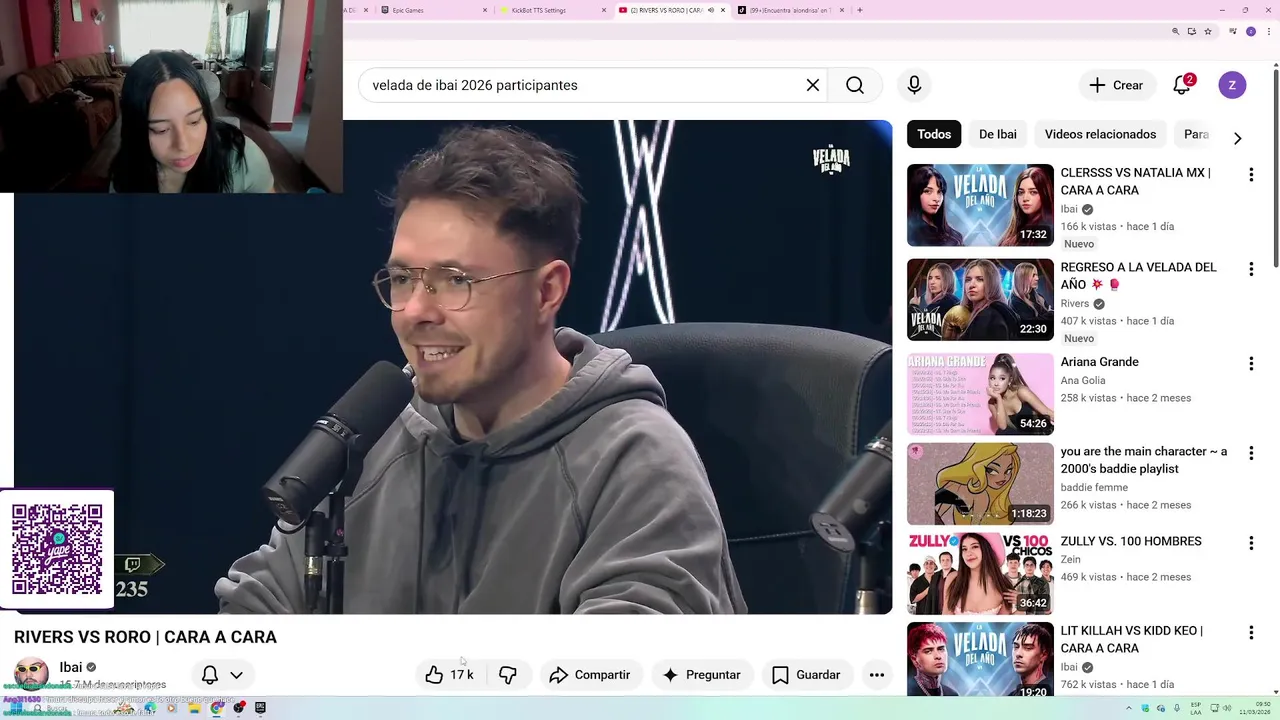The image size is (1280, 720).
Task: Open a new browser tab with plus
Action: pos(860,10)
